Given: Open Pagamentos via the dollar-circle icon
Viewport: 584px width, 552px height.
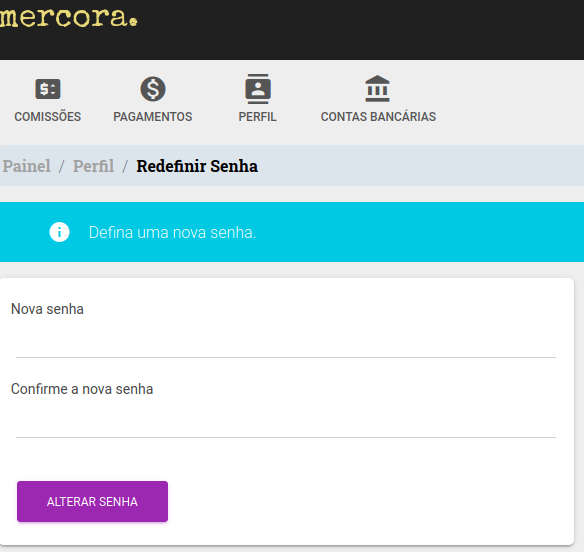Looking at the screenshot, I should pos(153,89).
